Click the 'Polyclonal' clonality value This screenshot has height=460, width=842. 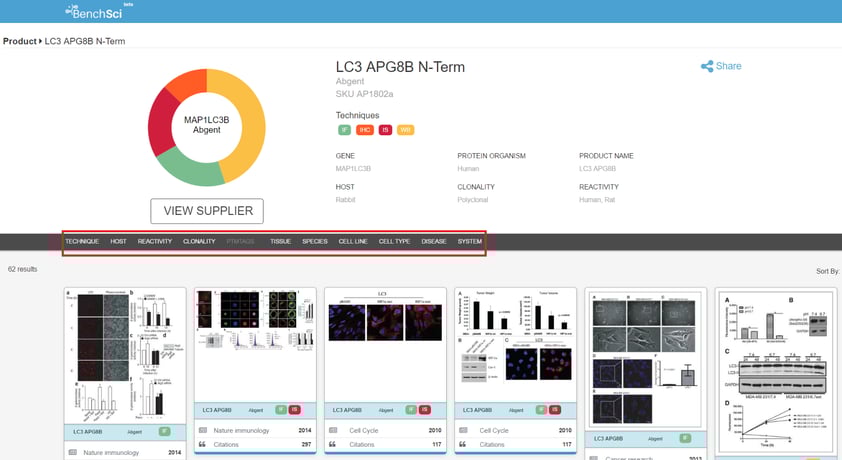point(473,200)
